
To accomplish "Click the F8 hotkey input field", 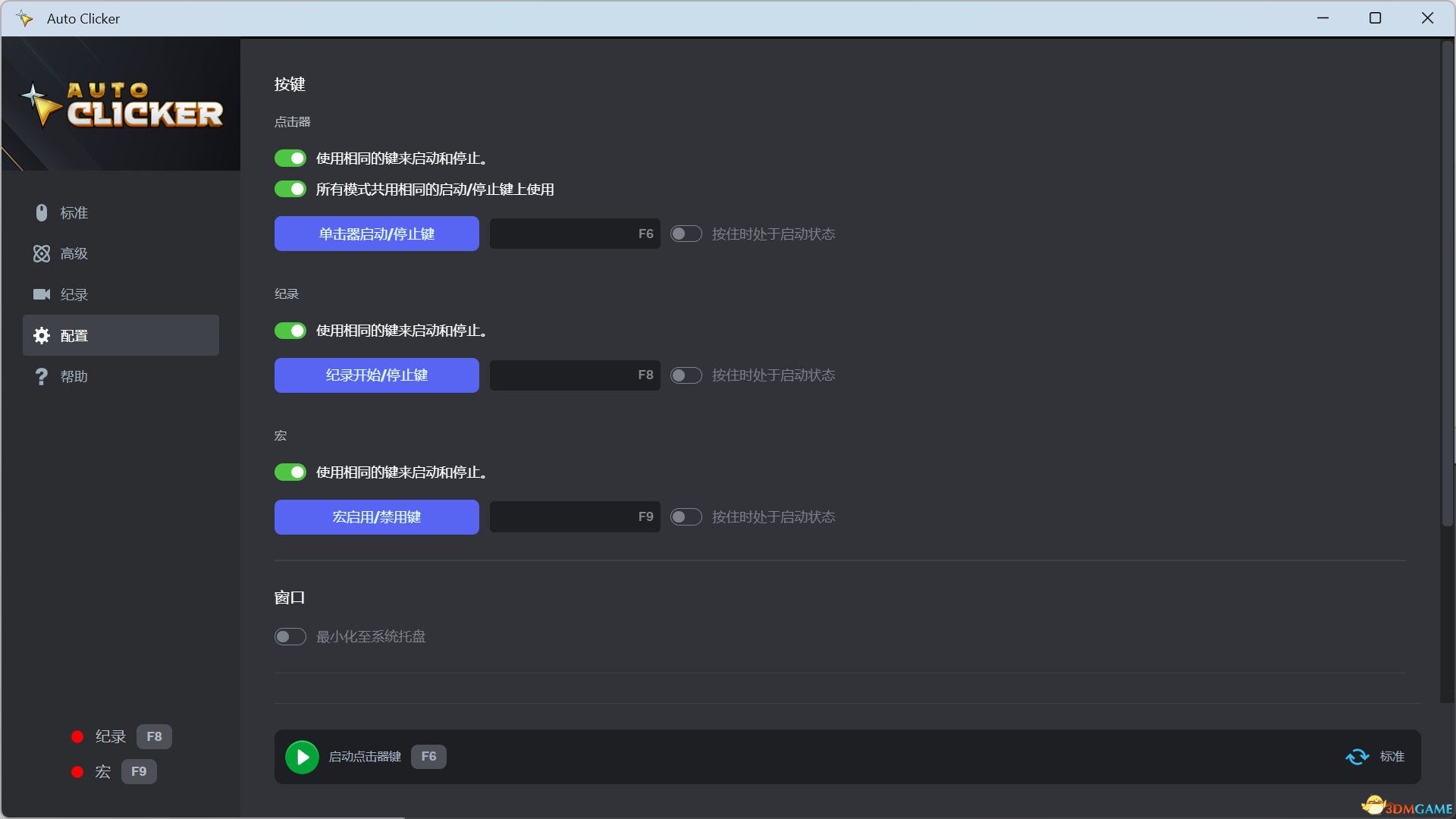I will pos(574,375).
